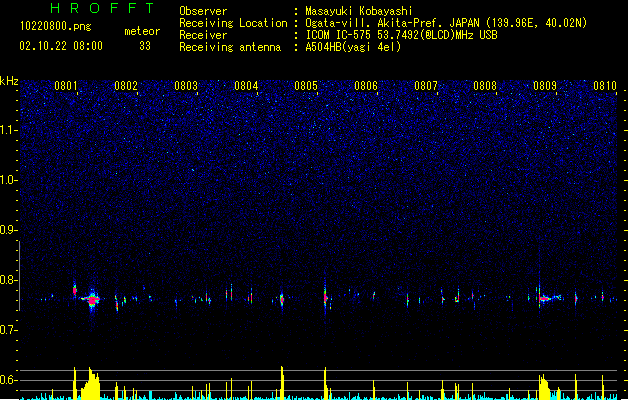The width and height of the screenshot is (629, 400).
Task: Click the A504HB(yagi 4el) antenna text
Action: 353,47
